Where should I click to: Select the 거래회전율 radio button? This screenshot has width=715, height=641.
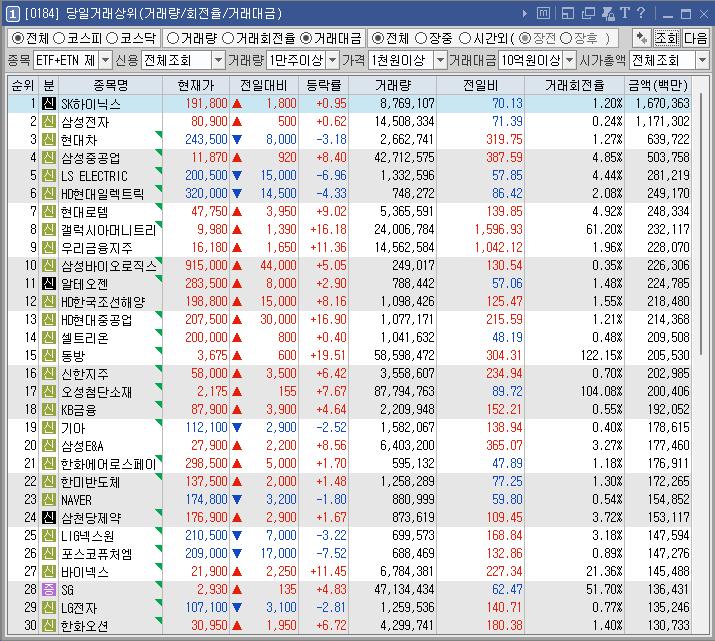(228, 38)
